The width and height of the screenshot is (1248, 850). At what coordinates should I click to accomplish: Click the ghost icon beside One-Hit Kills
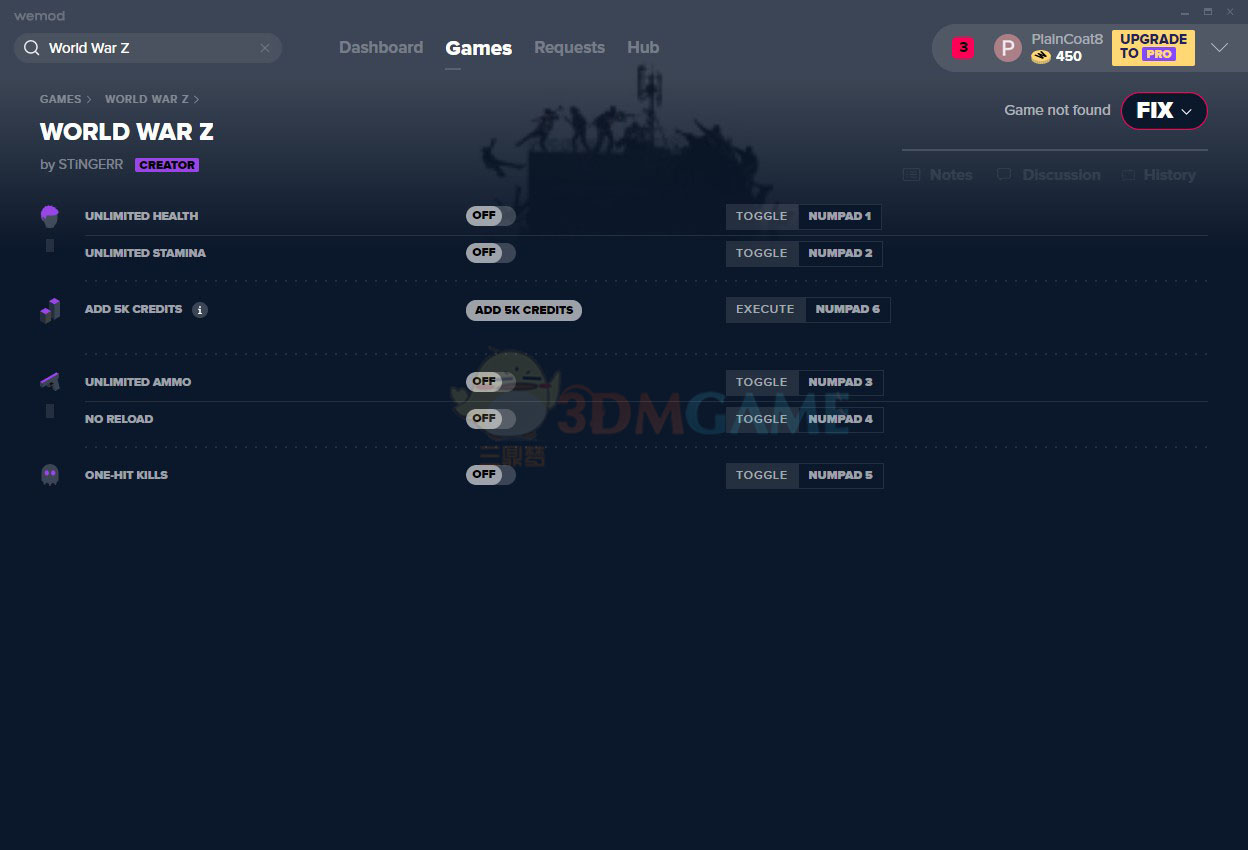49,475
